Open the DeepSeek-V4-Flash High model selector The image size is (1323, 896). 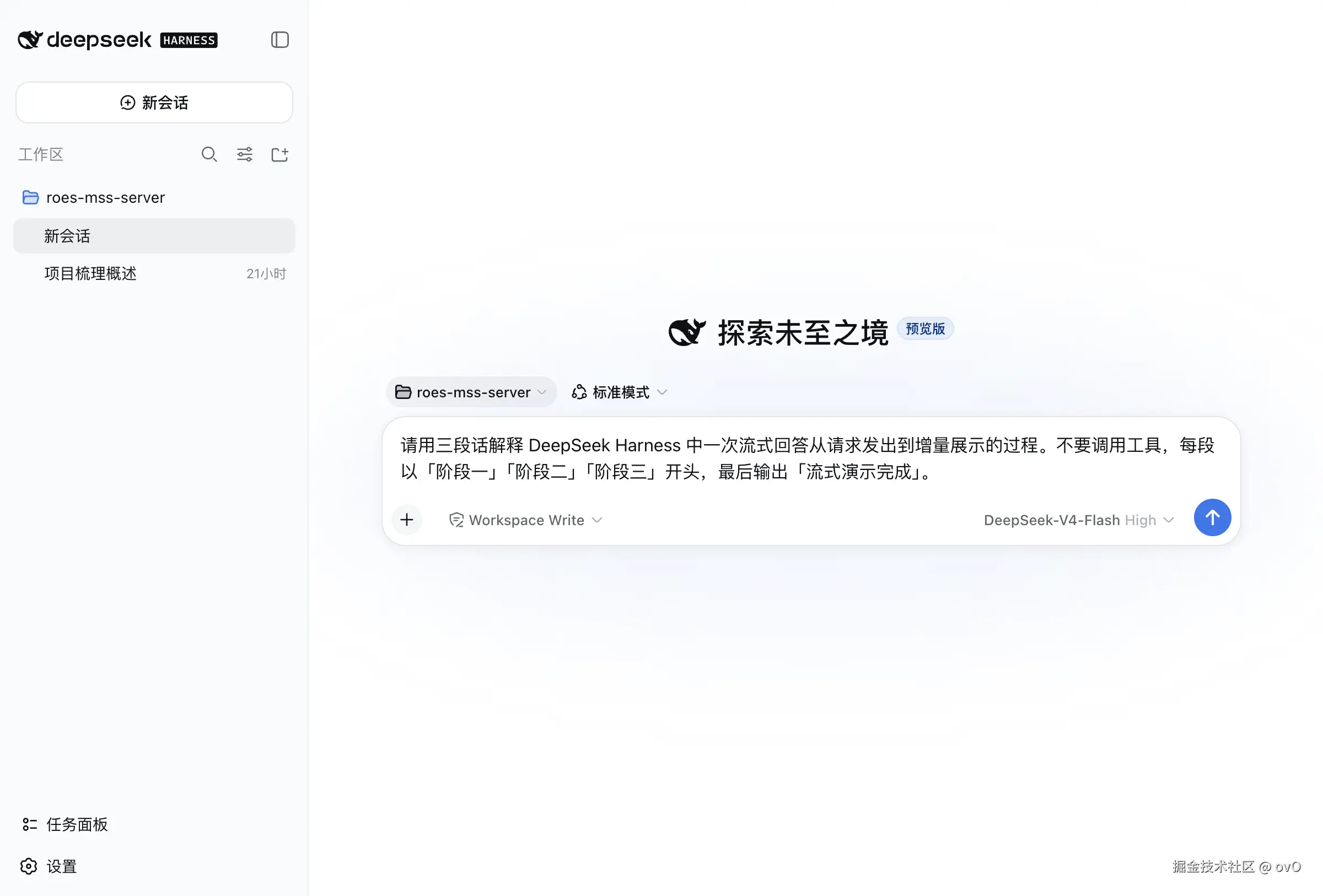click(1079, 520)
